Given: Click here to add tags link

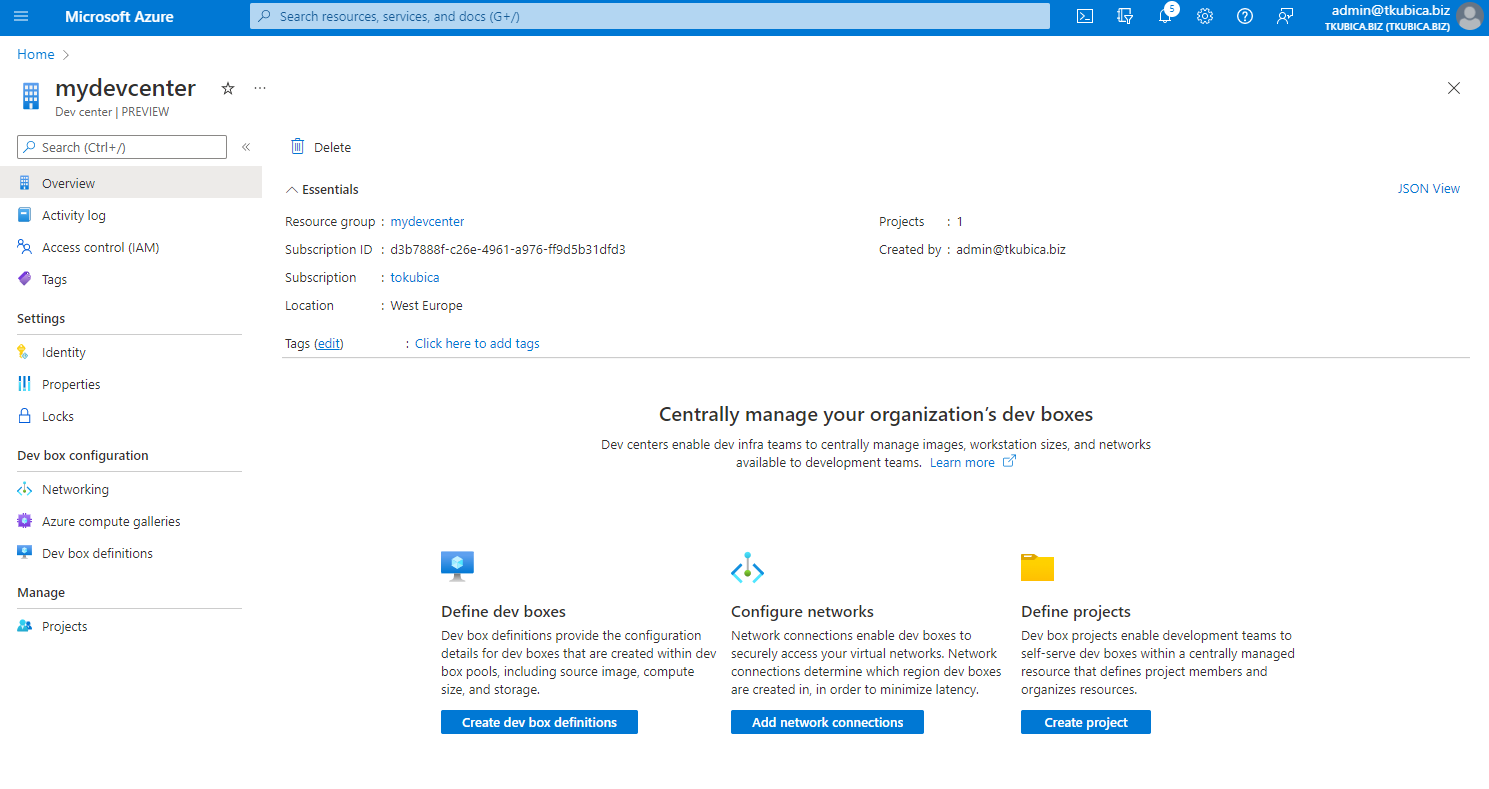Looking at the screenshot, I should [x=477, y=343].
